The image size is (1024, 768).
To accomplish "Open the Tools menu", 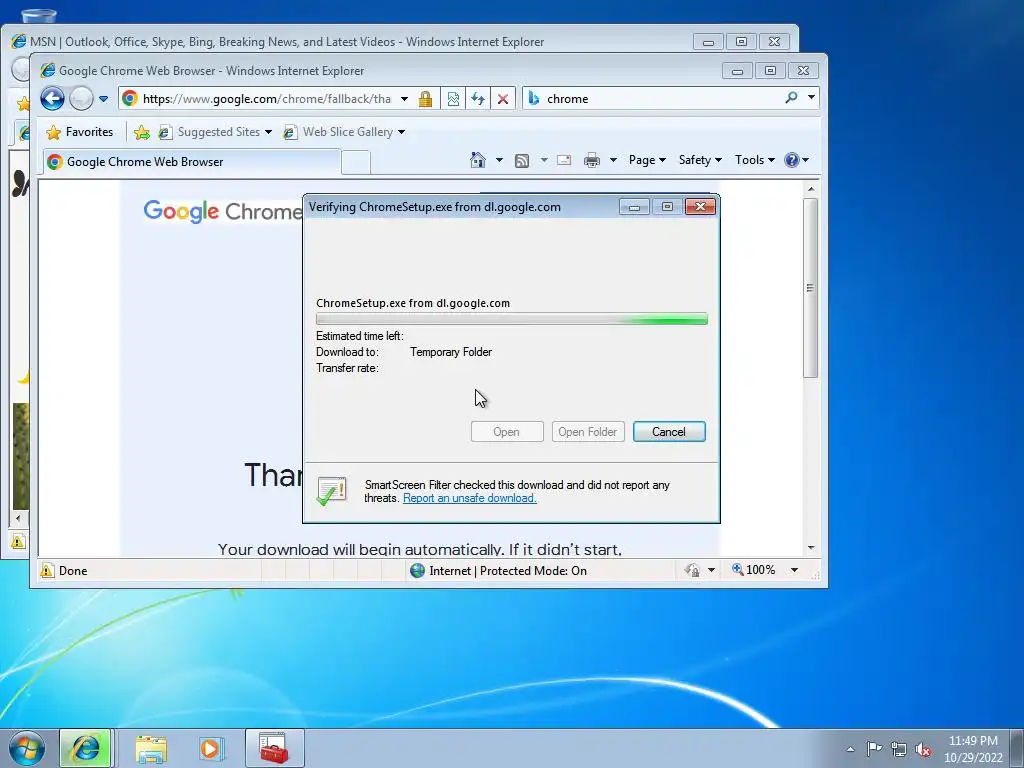I will pos(754,160).
